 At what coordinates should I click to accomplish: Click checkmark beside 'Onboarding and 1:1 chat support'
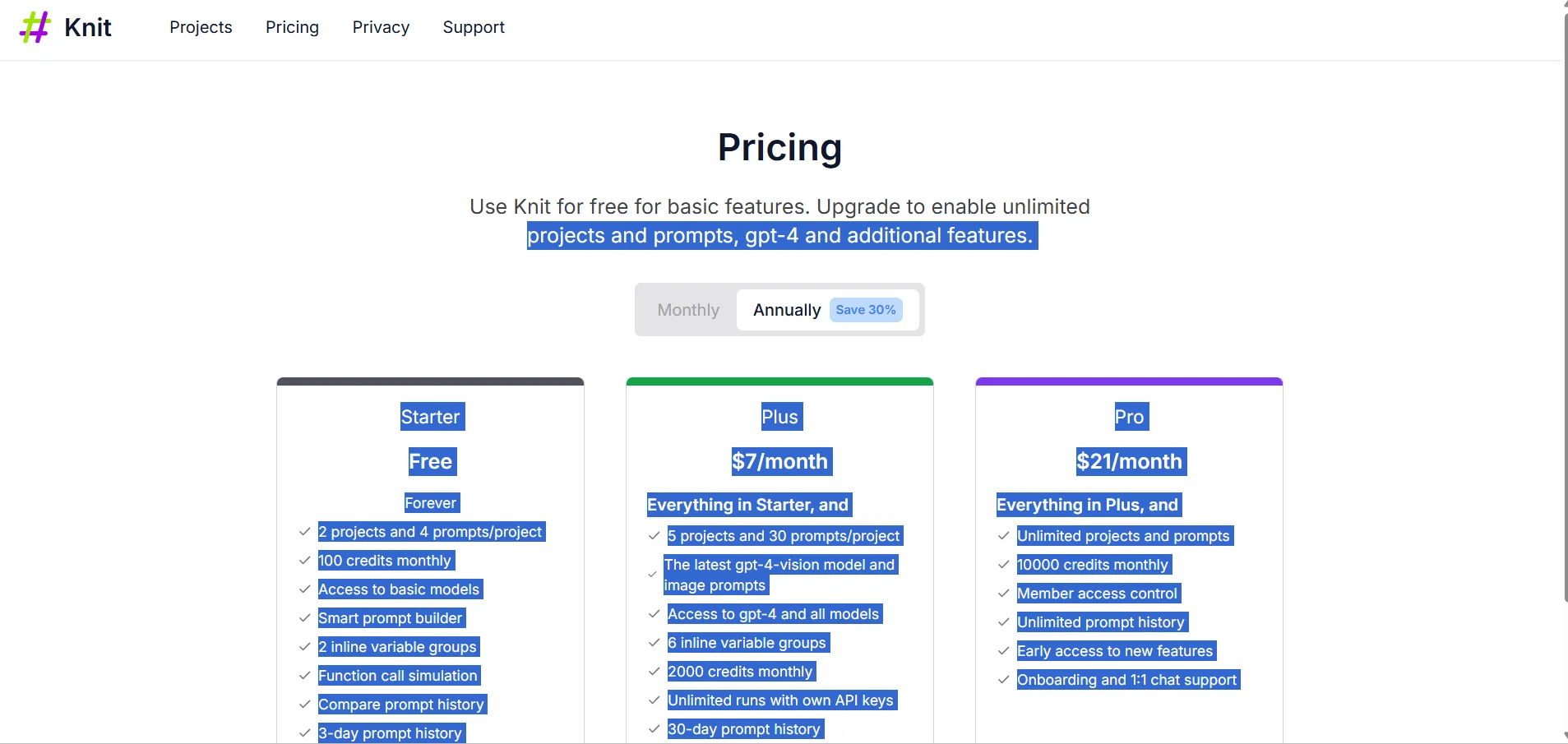[x=1004, y=680]
